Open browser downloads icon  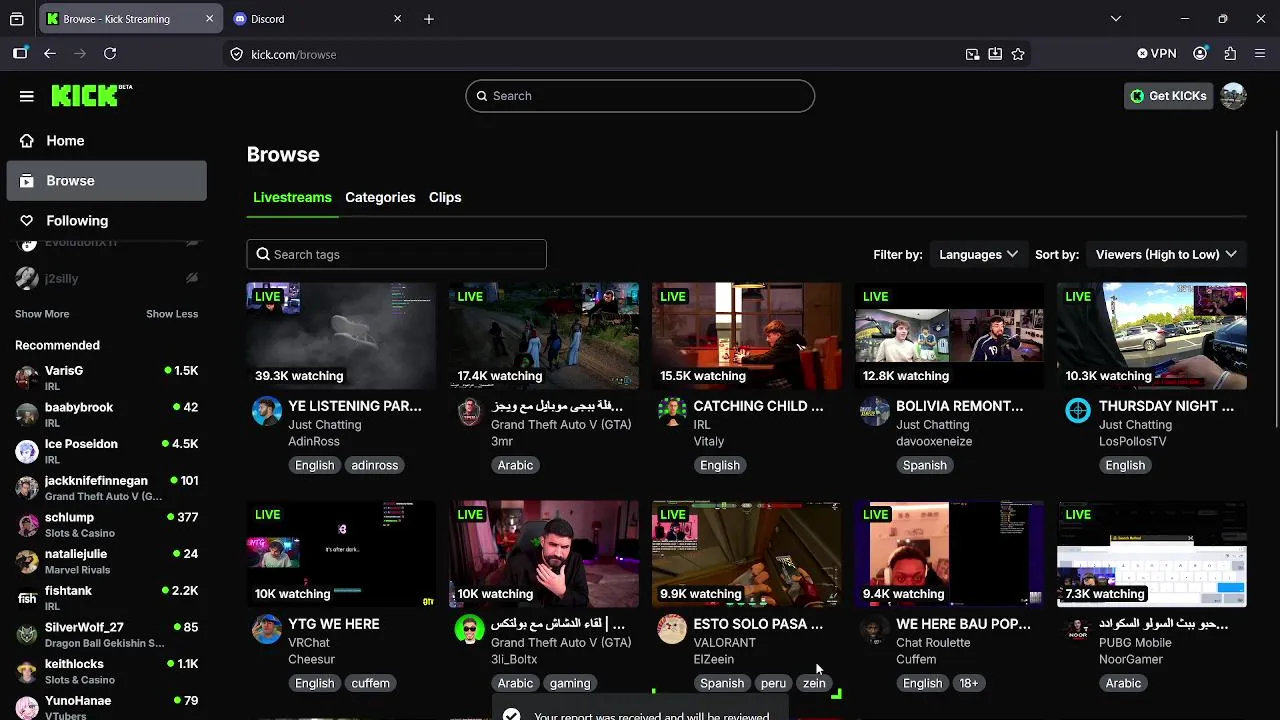[x=995, y=54]
